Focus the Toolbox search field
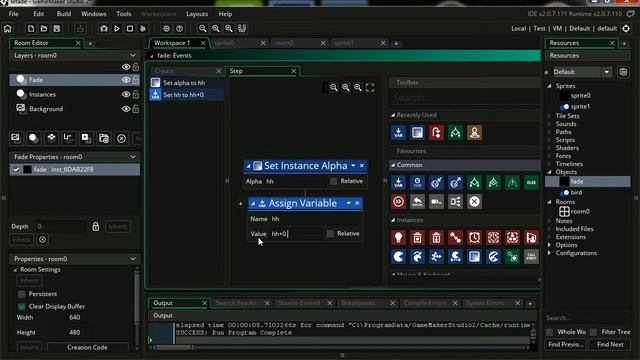640x360 pixels. coord(463,98)
